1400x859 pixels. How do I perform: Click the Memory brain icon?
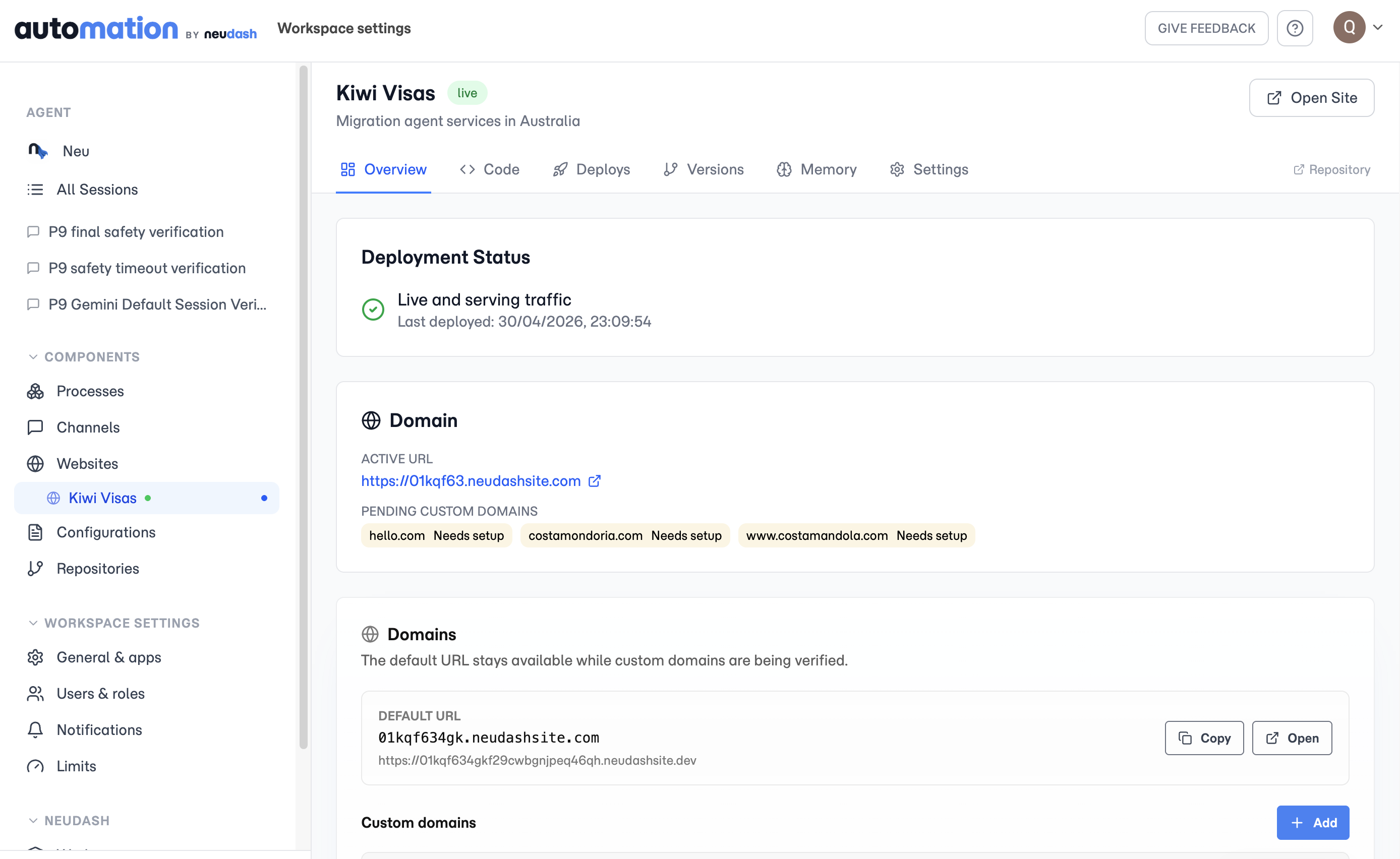tap(784, 169)
